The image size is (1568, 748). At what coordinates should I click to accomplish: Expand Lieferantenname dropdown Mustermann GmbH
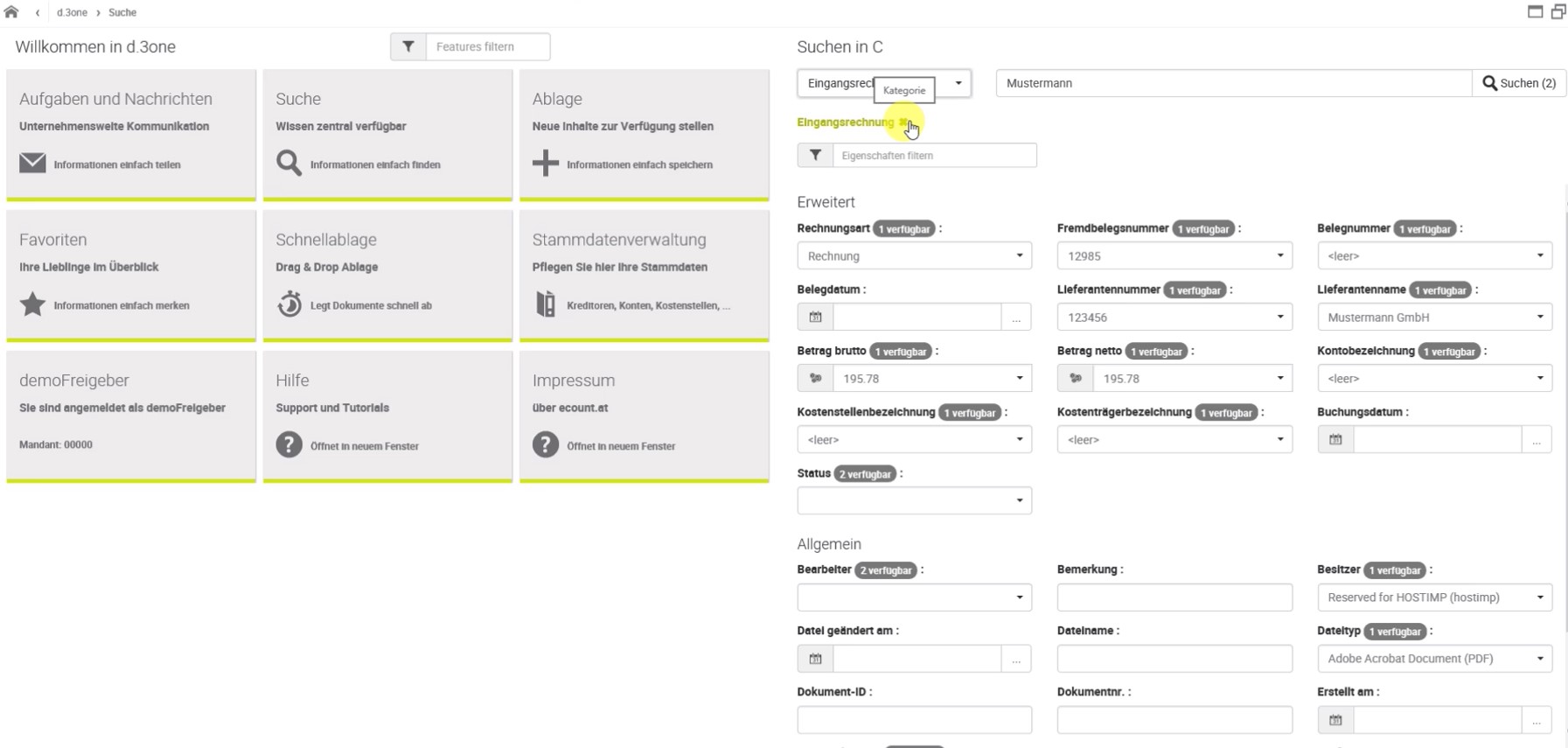tap(1434, 317)
